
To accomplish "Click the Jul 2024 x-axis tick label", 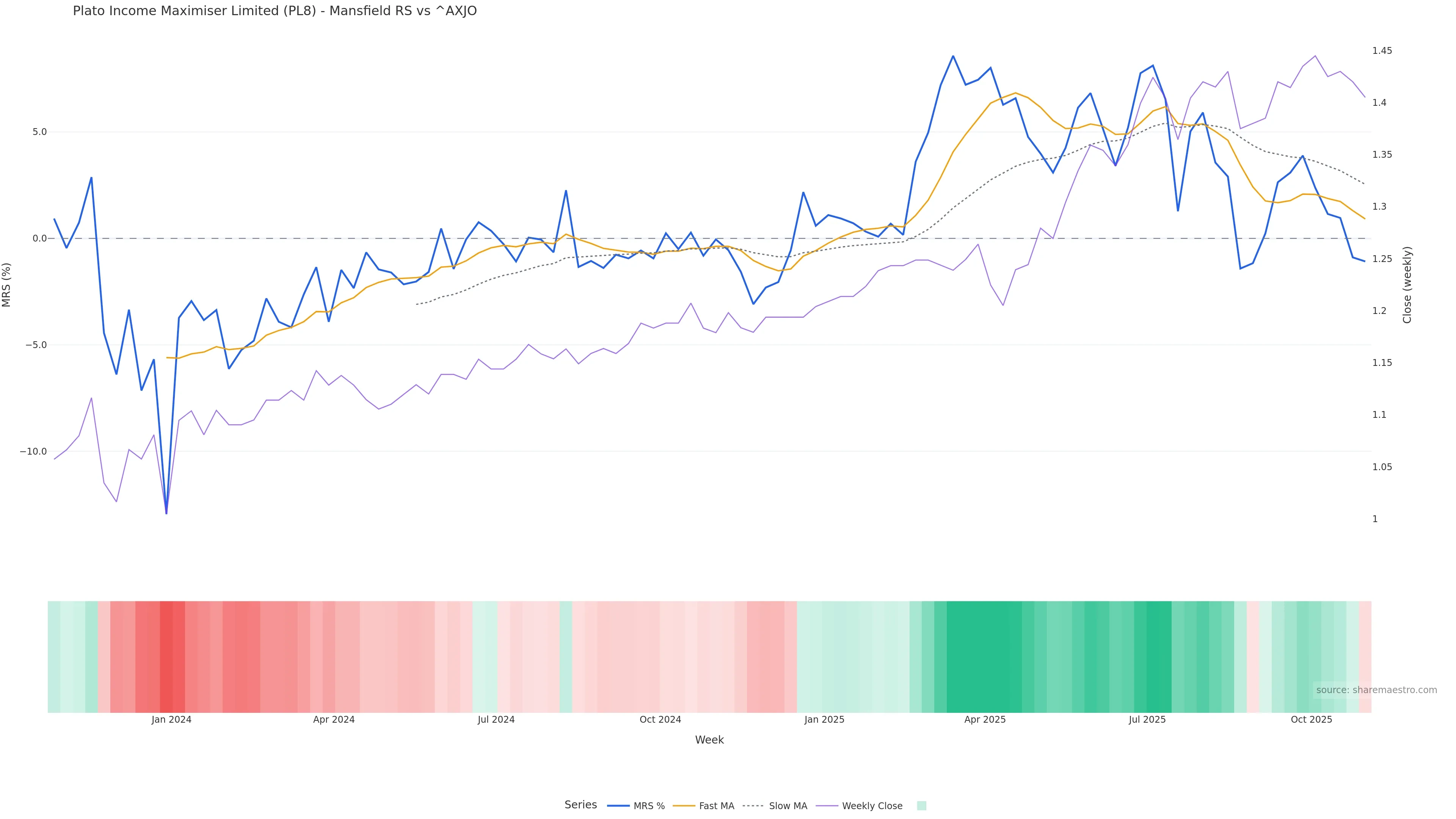I will (496, 720).
